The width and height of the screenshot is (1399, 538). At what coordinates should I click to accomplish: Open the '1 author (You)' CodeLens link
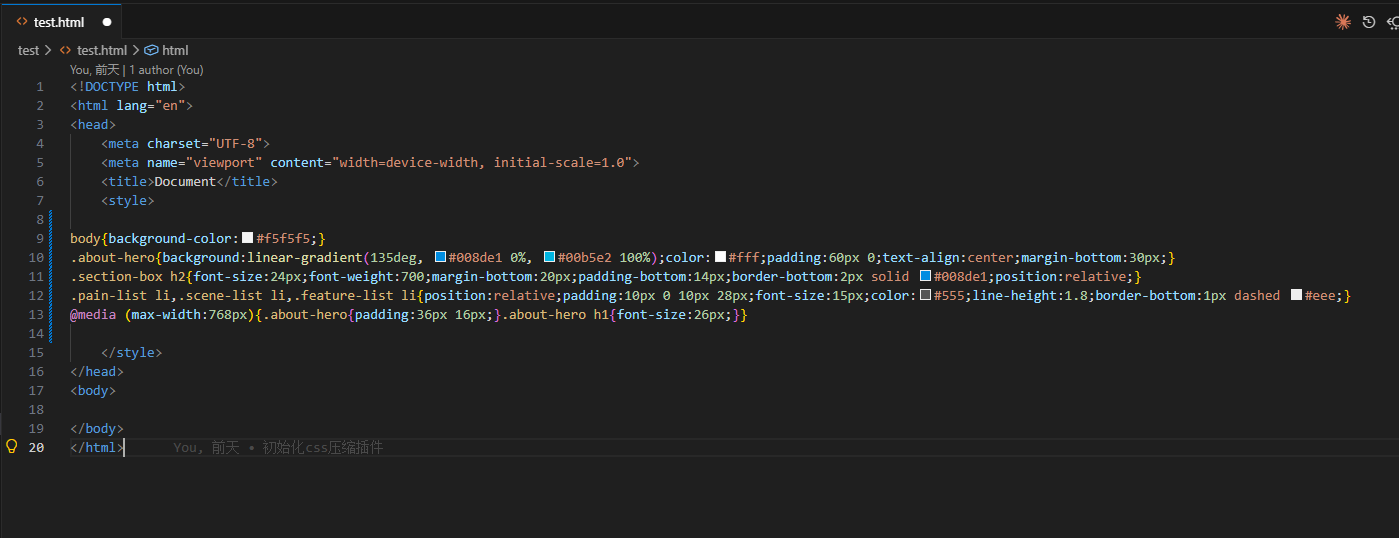coord(166,70)
